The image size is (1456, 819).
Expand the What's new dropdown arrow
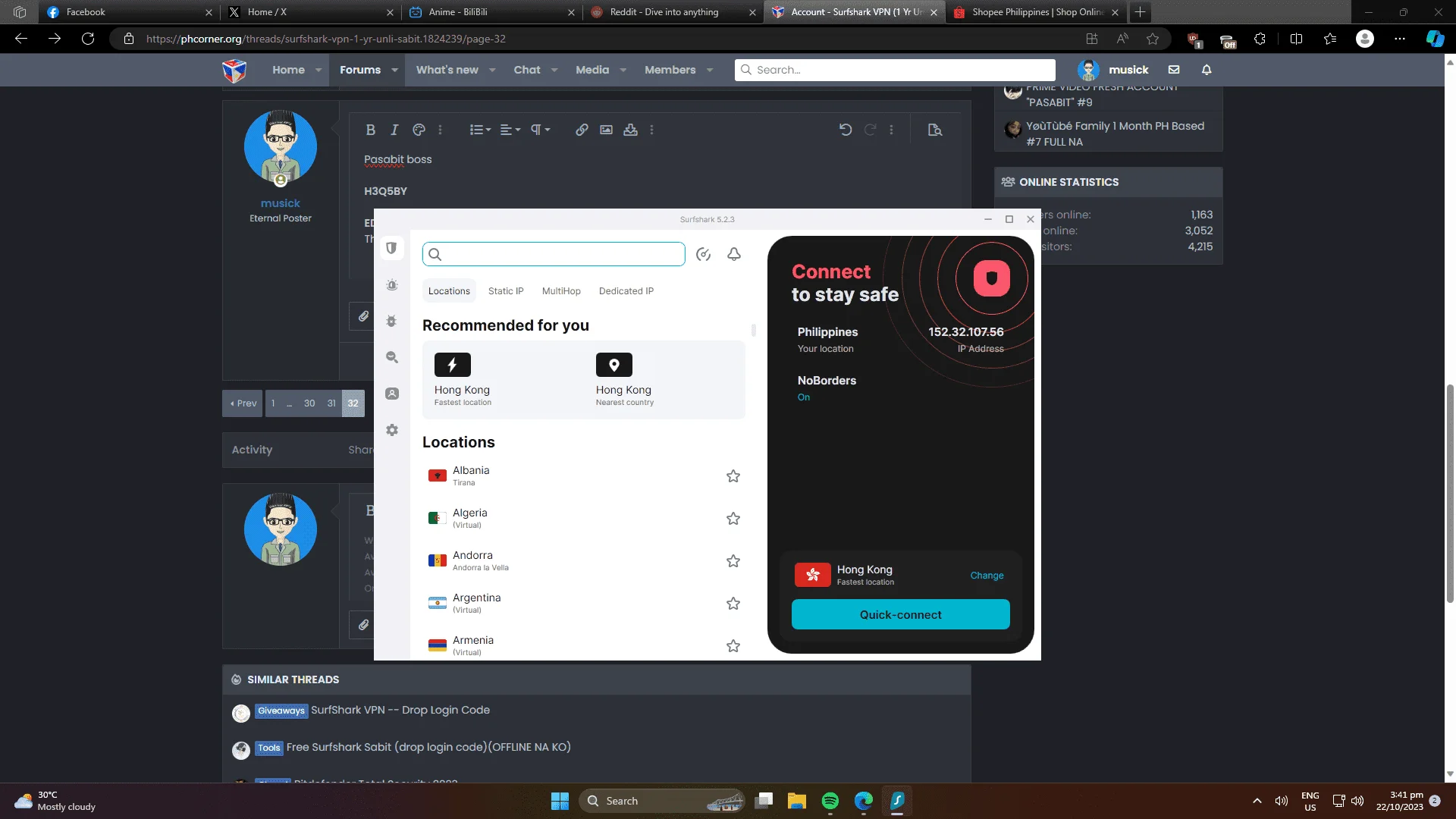click(492, 70)
